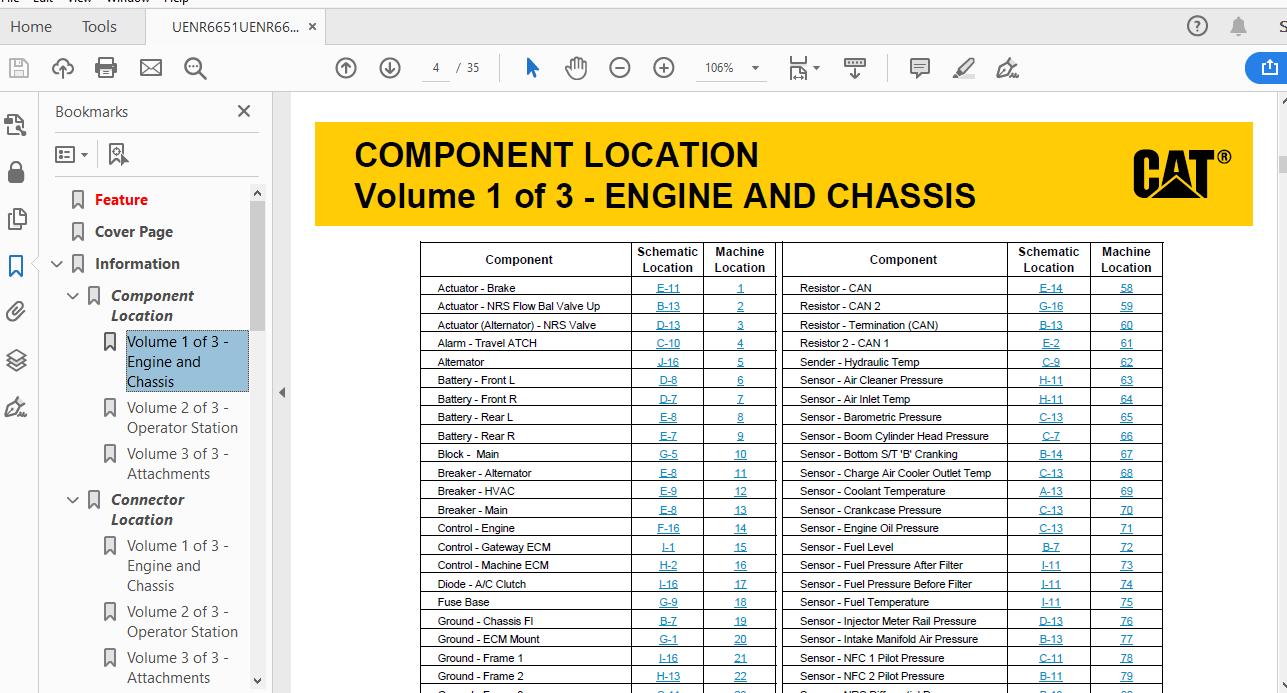Click the bookmarks scrollbar down arrow

point(257,681)
